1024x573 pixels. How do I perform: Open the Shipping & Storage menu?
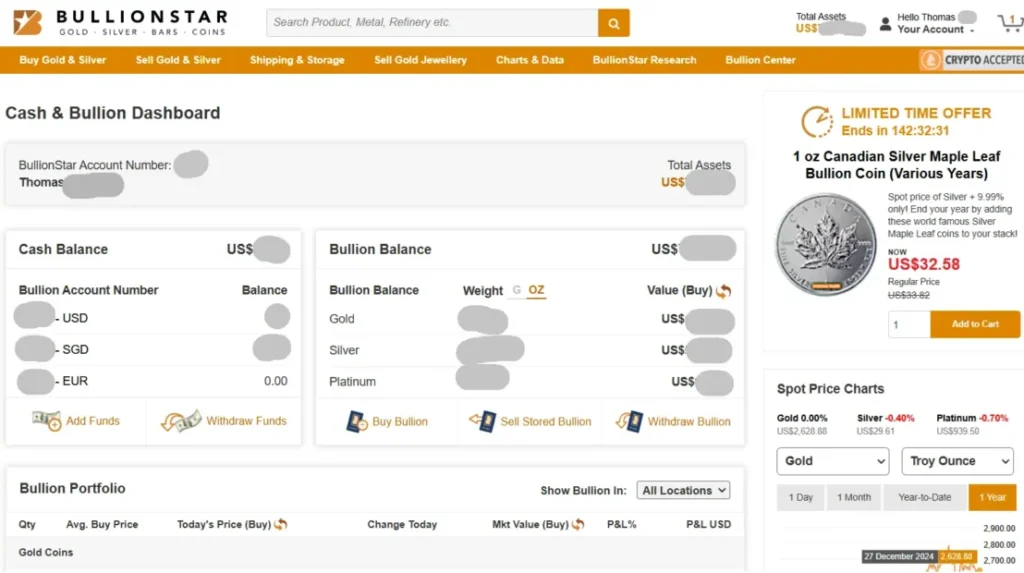tap(297, 60)
